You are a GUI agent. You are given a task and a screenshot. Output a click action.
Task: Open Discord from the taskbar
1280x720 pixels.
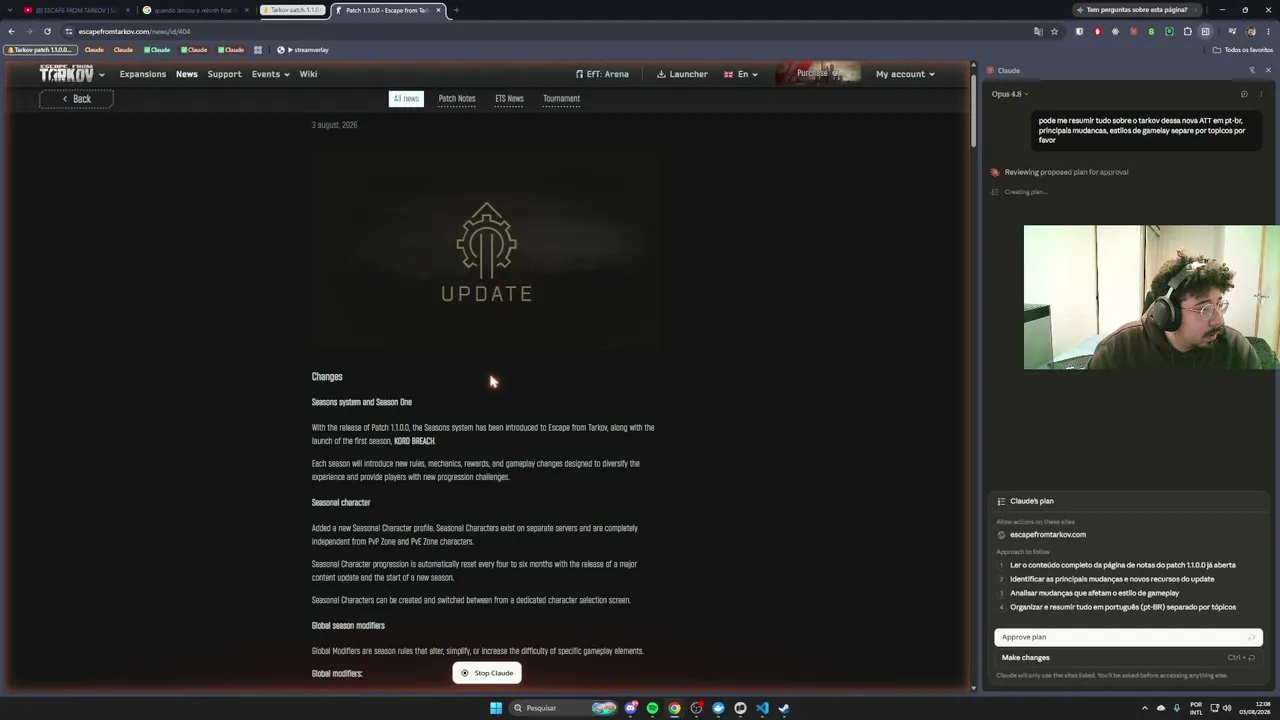pos(631,708)
